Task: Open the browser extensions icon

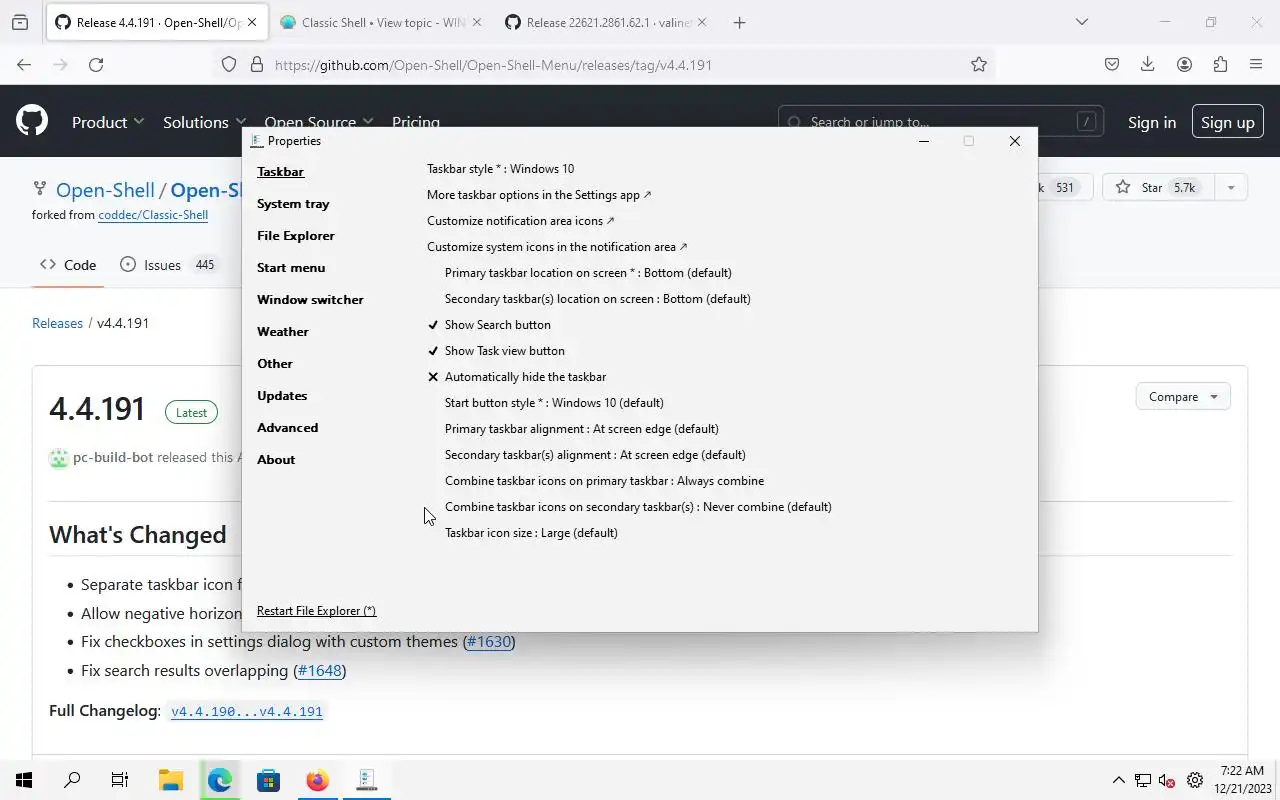Action: [1220, 64]
